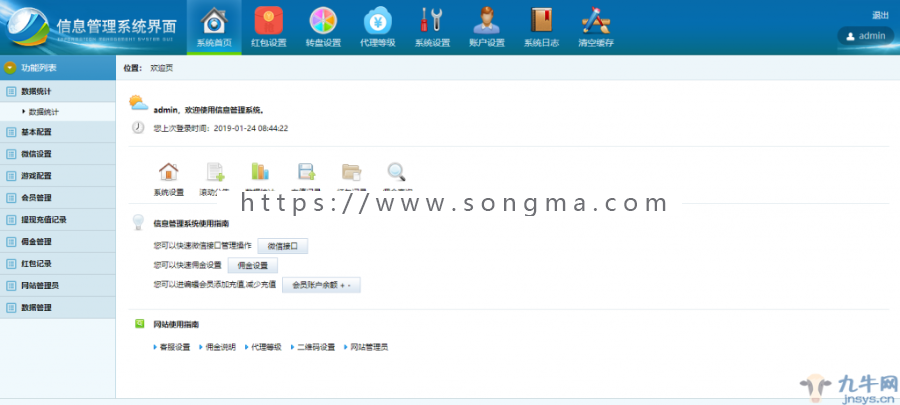The width and height of the screenshot is (900, 405).
Task: Click the 信息管理系统使用指南 heading
Action: point(191,223)
